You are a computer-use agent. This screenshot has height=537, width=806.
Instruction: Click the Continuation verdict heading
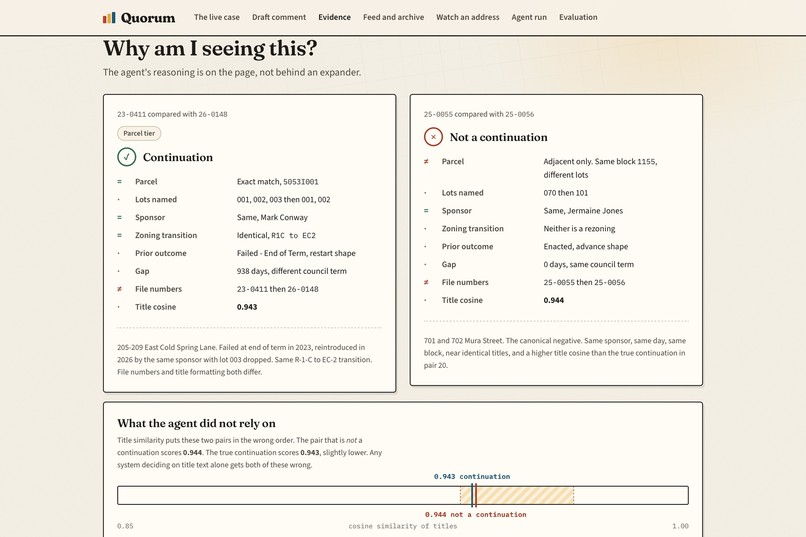[178, 157]
